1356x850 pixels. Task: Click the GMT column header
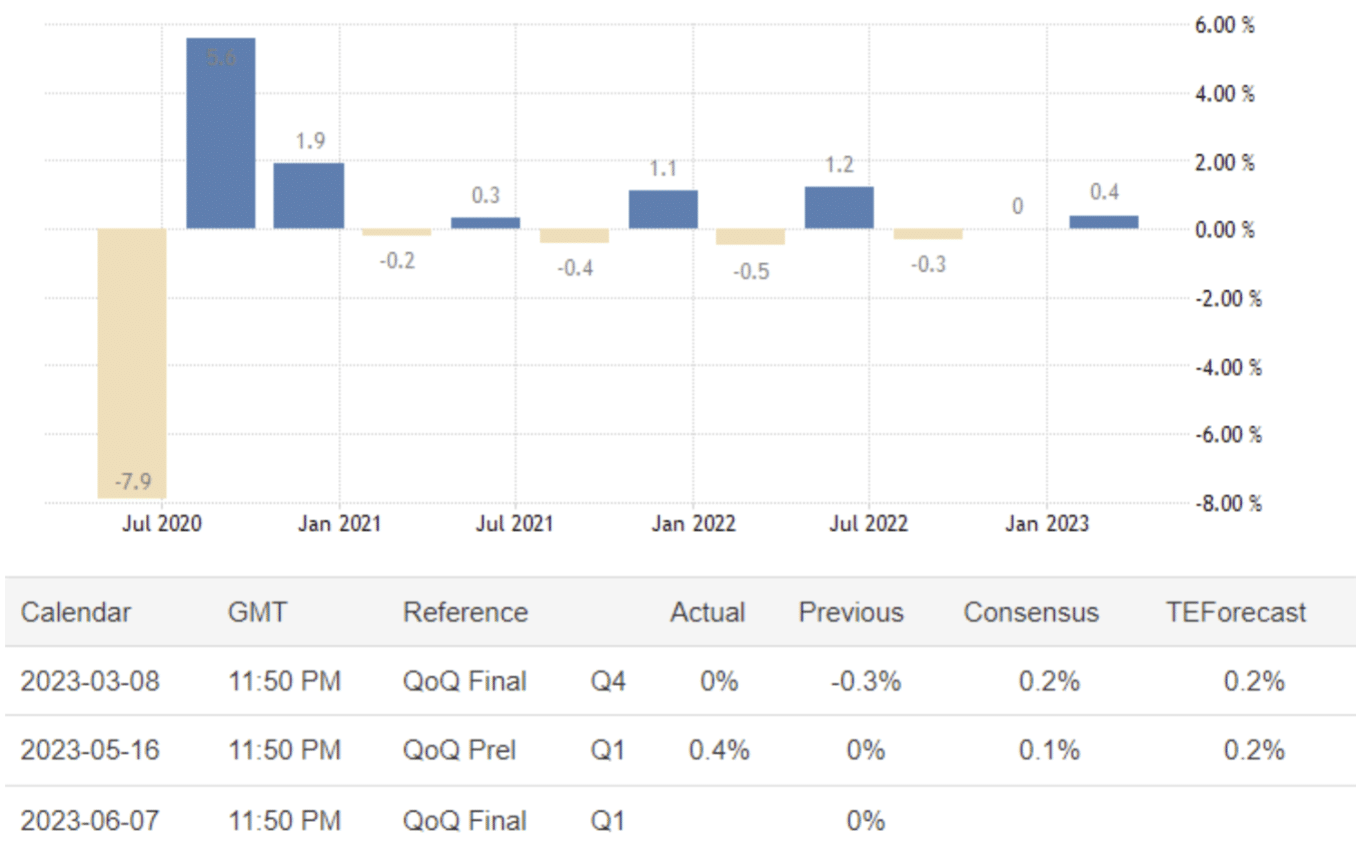[x=256, y=612]
